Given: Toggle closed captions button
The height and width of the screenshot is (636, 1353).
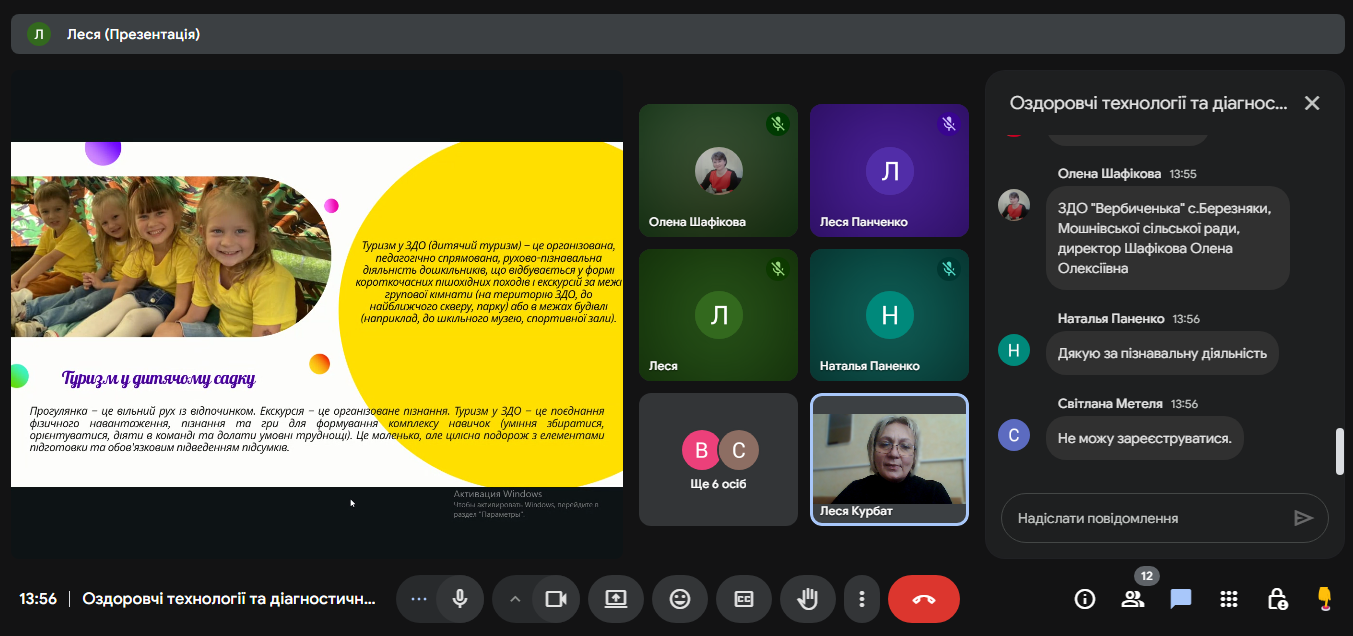Looking at the screenshot, I should pos(743,599).
